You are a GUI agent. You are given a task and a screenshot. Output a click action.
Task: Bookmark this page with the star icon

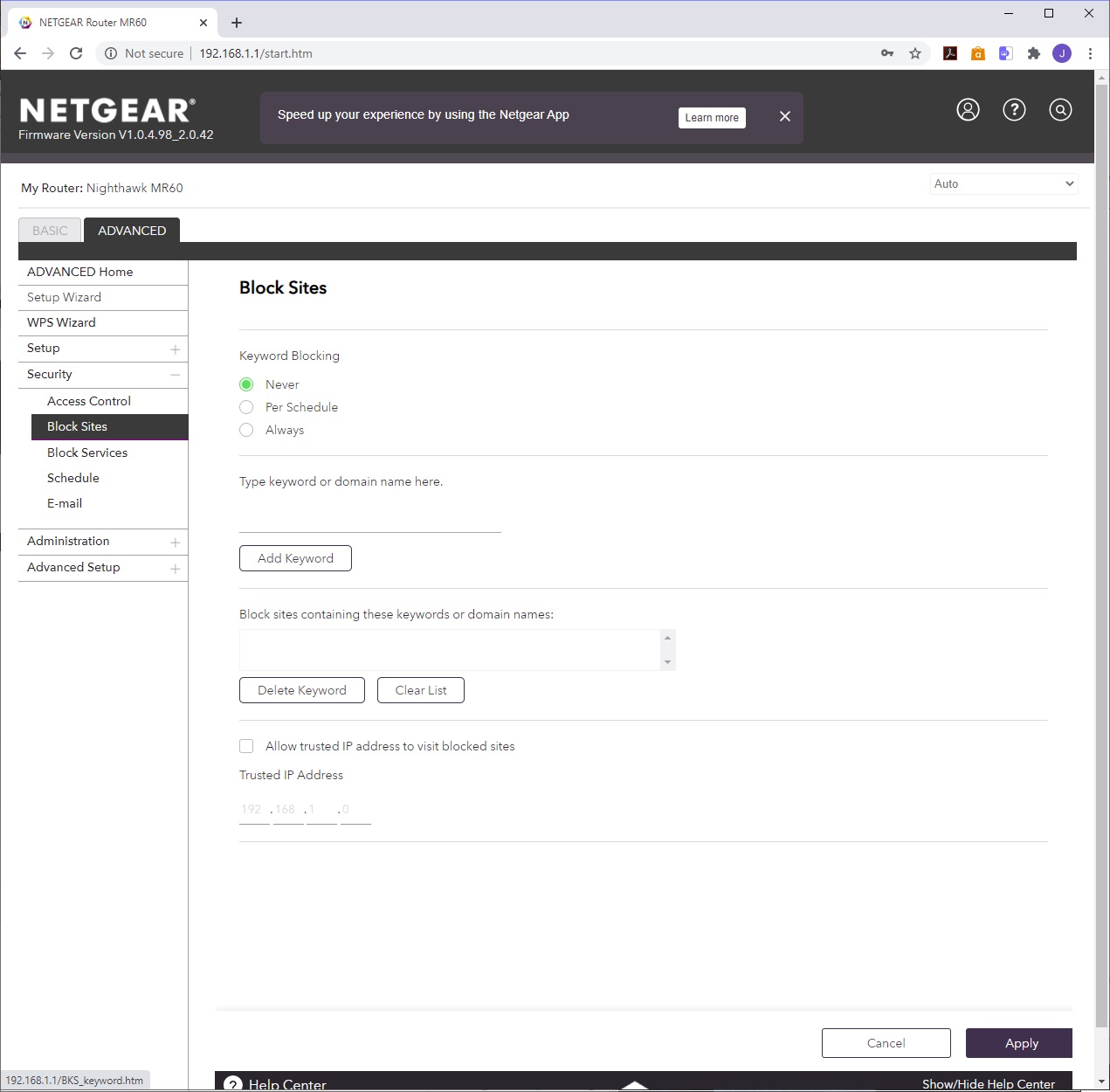[x=915, y=53]
